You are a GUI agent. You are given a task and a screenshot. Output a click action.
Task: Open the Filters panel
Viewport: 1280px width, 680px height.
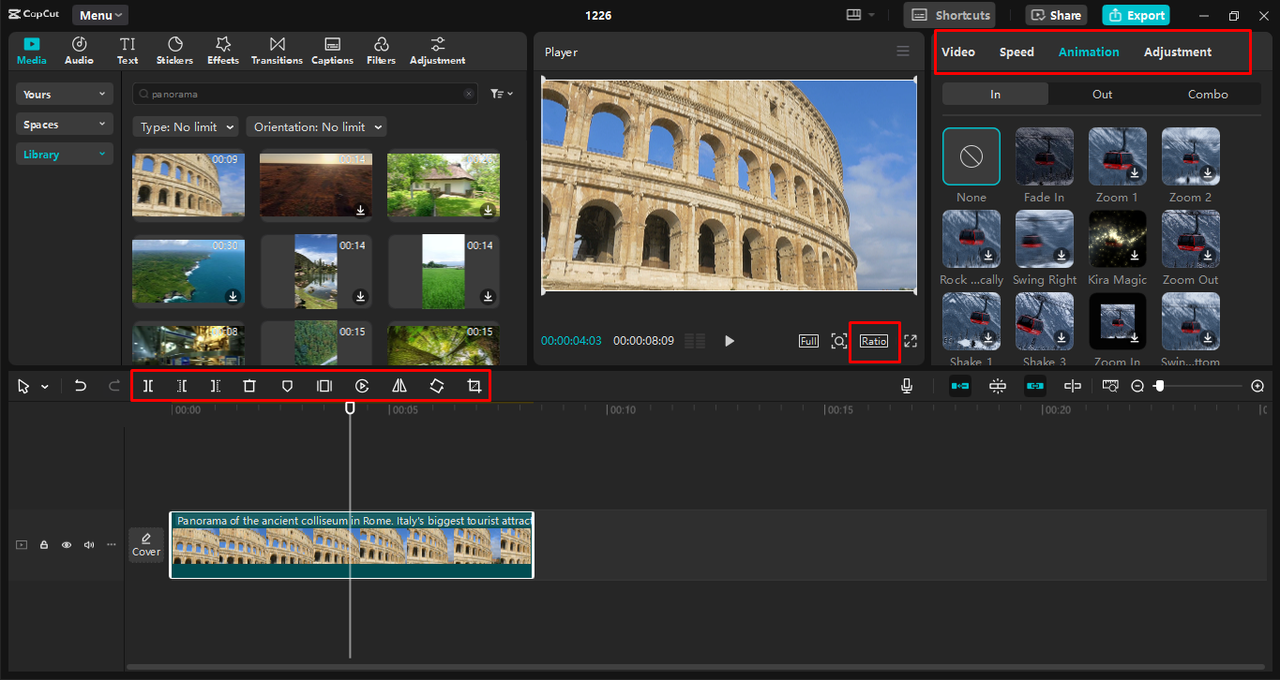[x=381, y=50]
